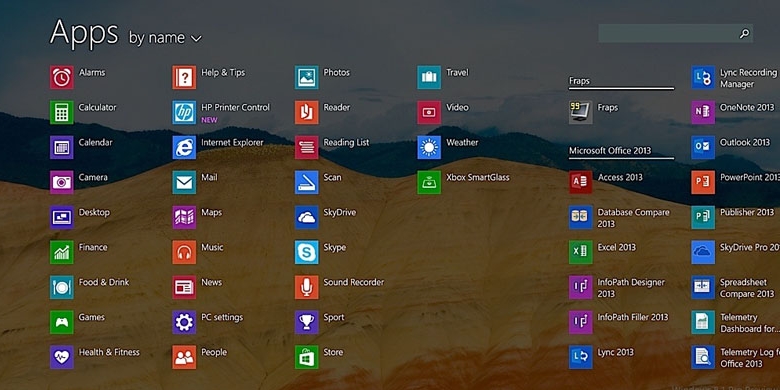
Task: Open the Alarms app icon
Action: click(62, 78)
